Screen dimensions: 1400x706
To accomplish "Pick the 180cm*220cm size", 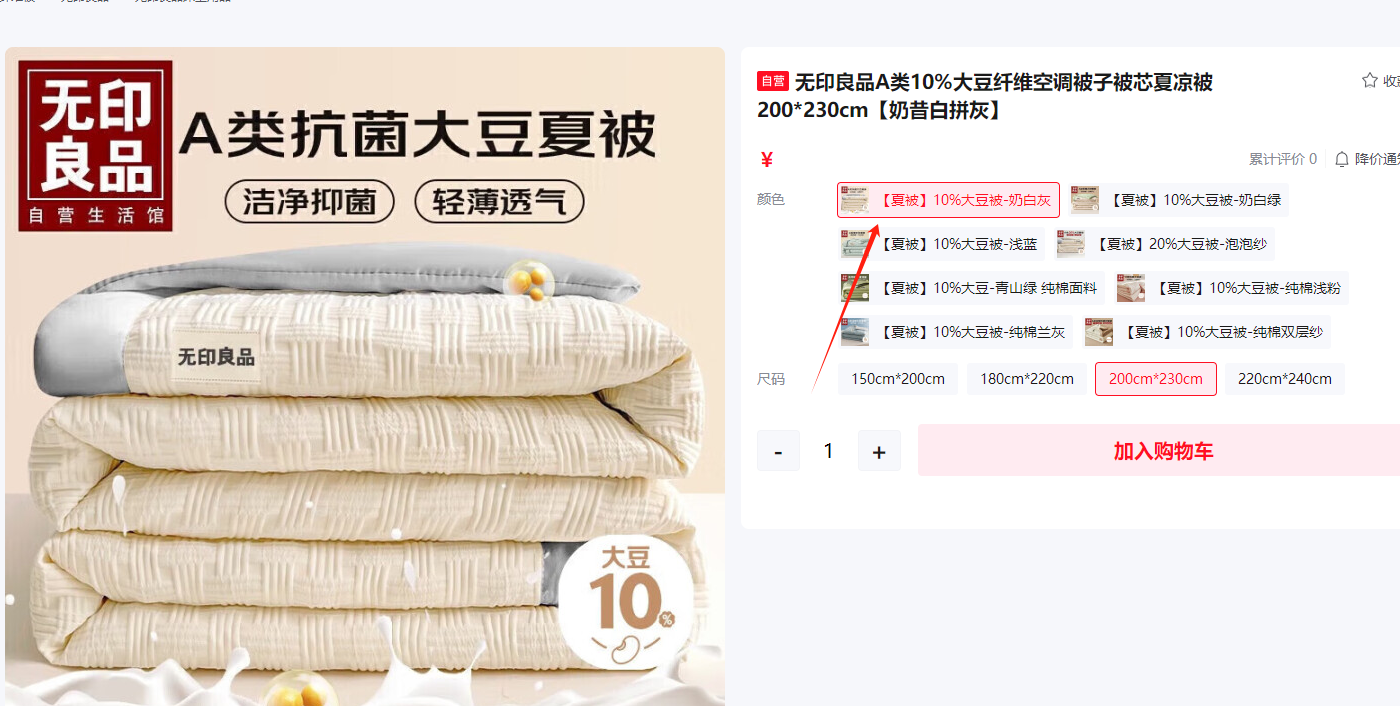I will click(1027, 379).
